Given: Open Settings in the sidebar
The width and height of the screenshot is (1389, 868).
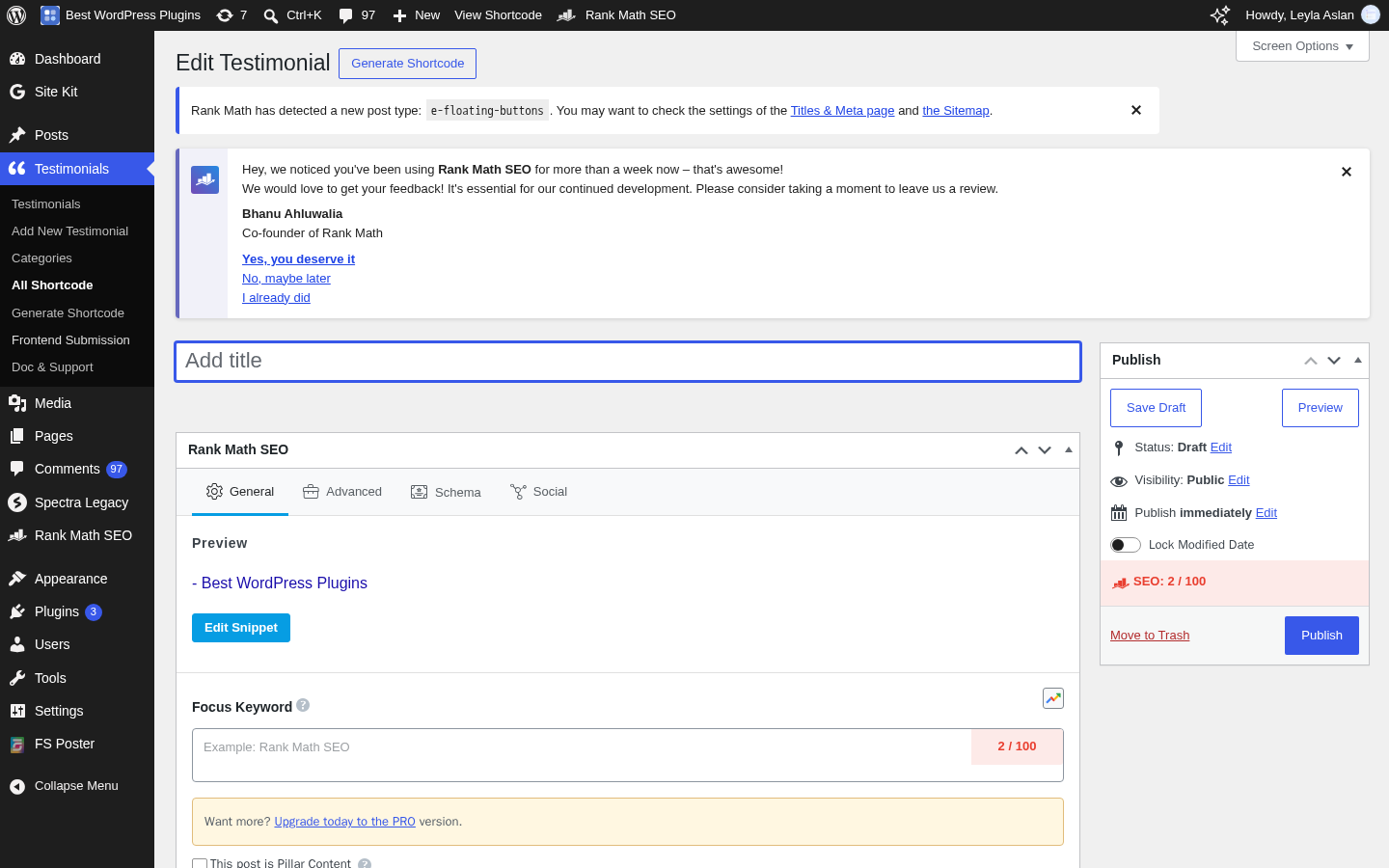Looking at the screenshot, I should (x=77, y=711).
